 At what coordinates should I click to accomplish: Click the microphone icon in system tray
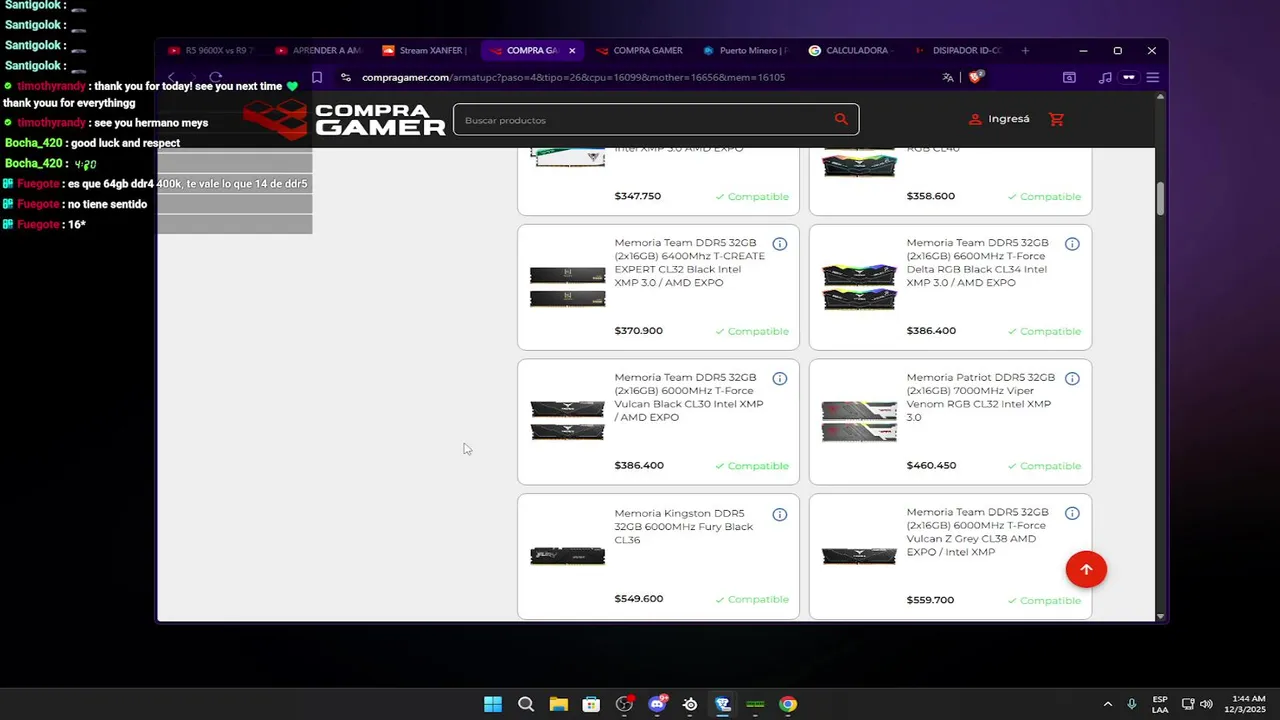(x=1132, y=704)
